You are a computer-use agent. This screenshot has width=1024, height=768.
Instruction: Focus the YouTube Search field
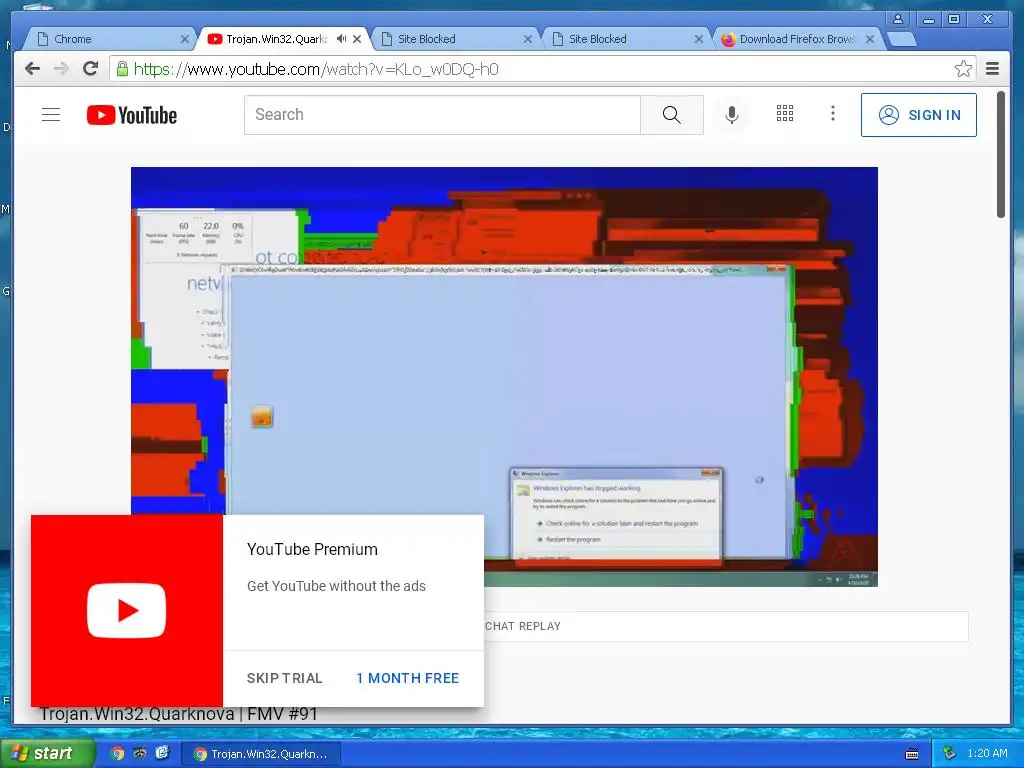click(442, 115)
